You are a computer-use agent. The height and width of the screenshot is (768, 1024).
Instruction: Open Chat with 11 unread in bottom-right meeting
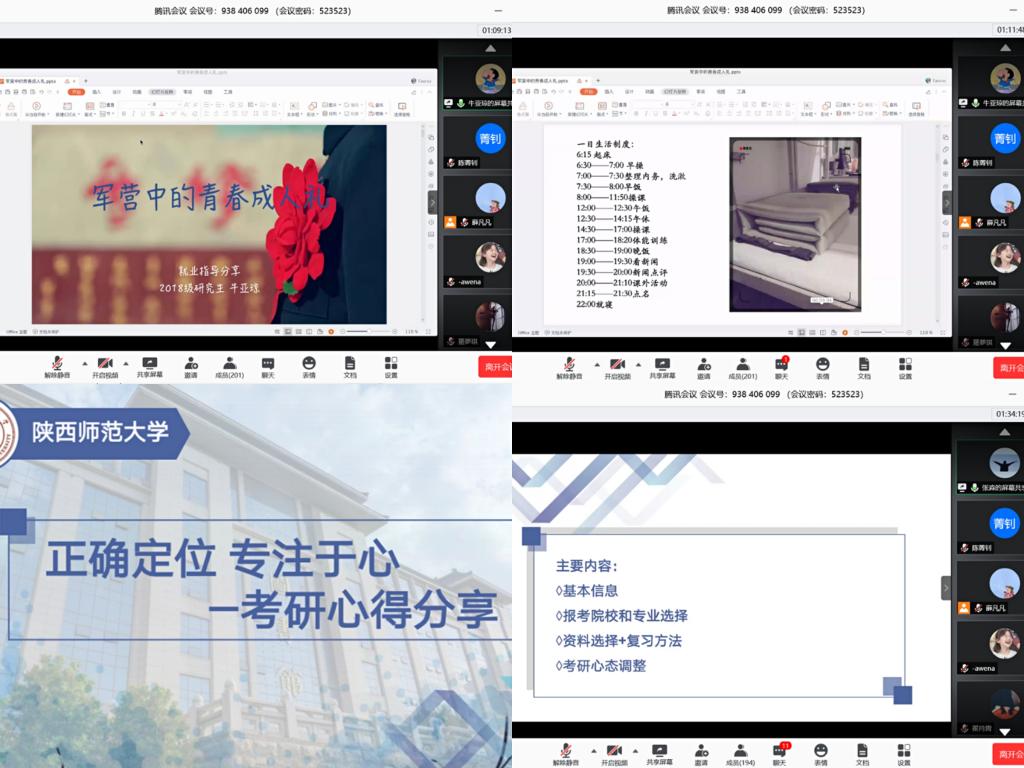tap(780, 750)
